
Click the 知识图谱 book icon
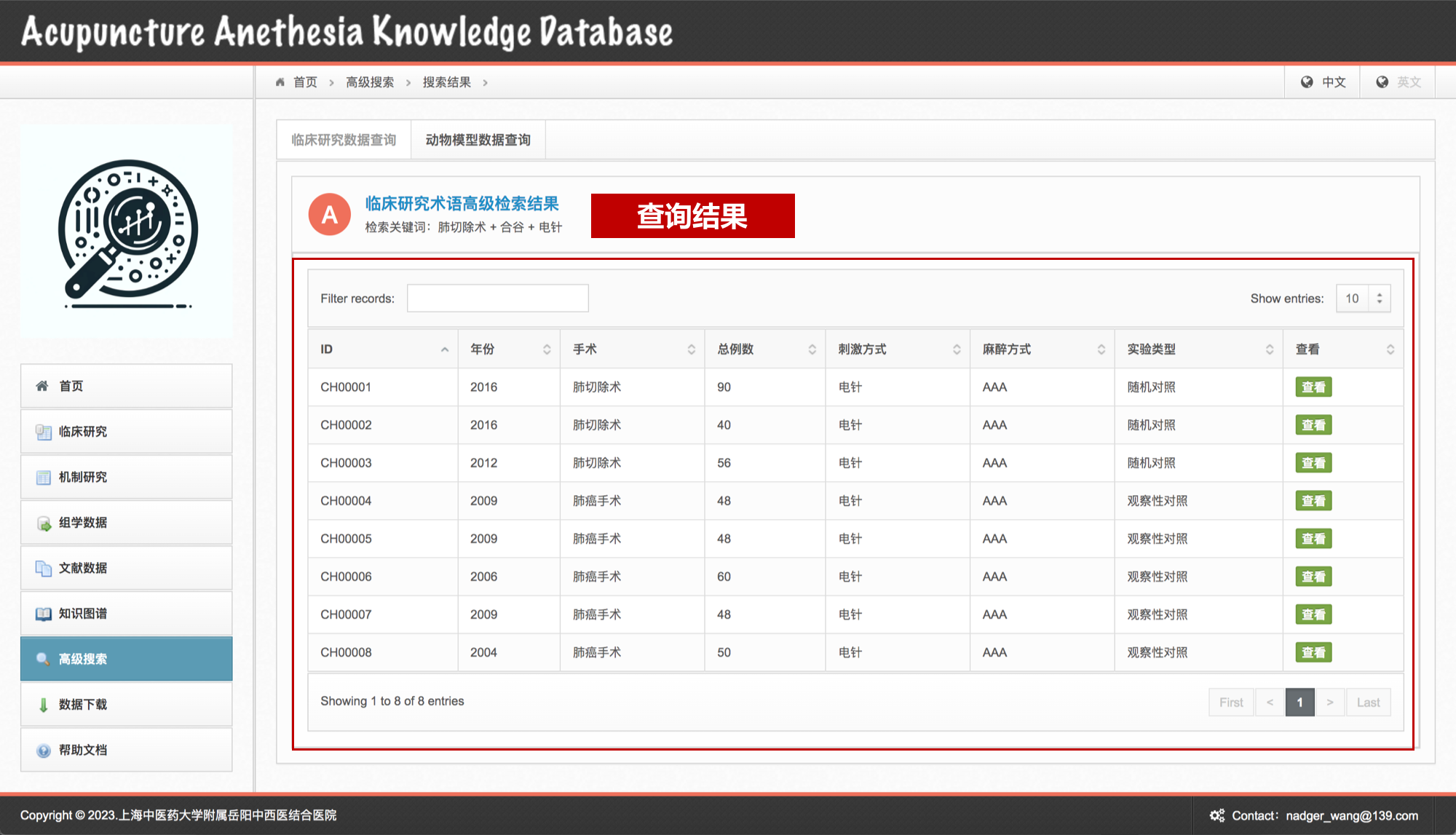pyautogui.click(x=43, y=614)
